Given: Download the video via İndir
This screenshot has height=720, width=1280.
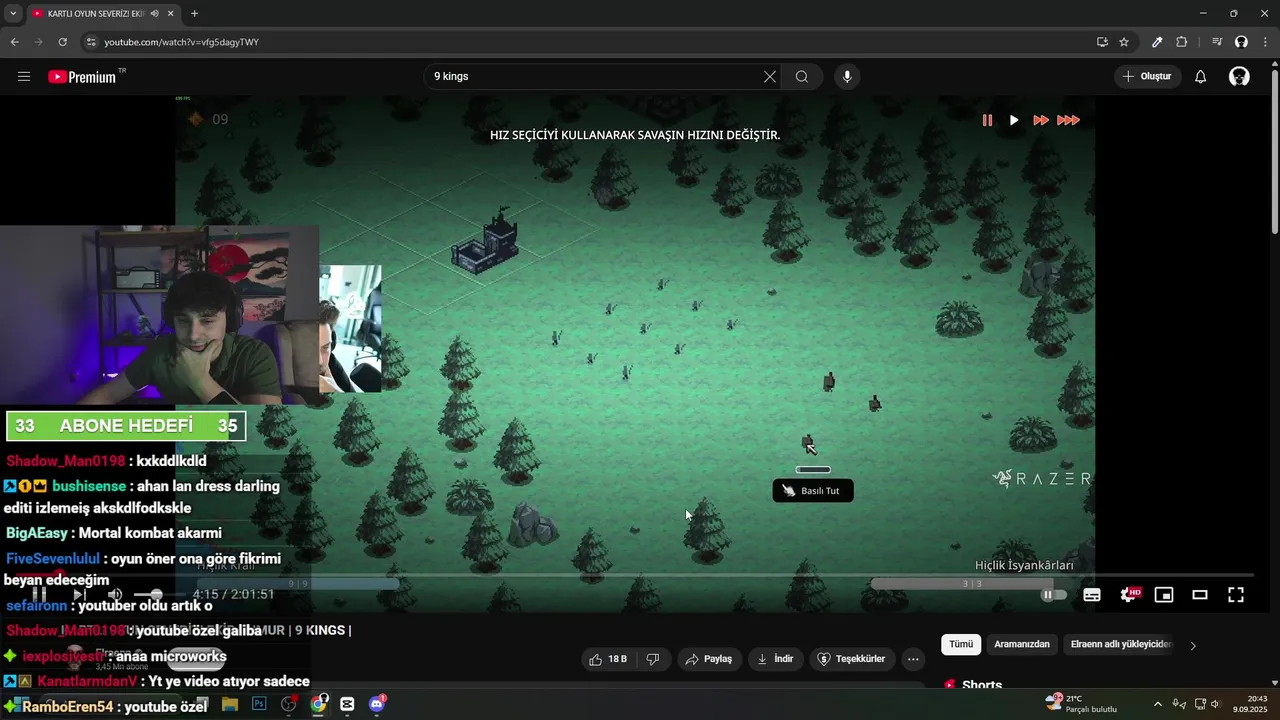Looking at the screenshot, I should (775, 659).
